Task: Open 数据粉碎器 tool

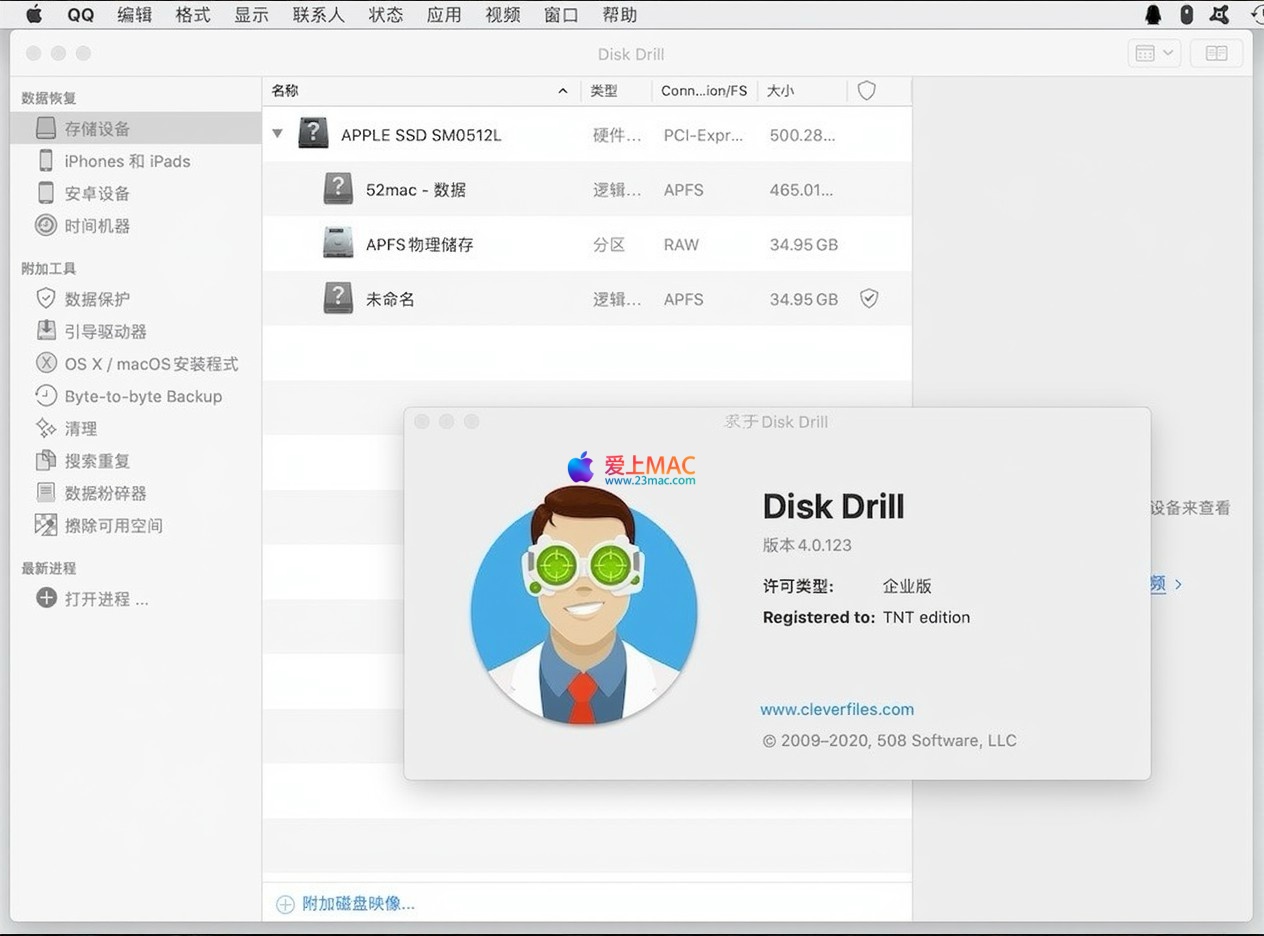Action: click(105, 493)
